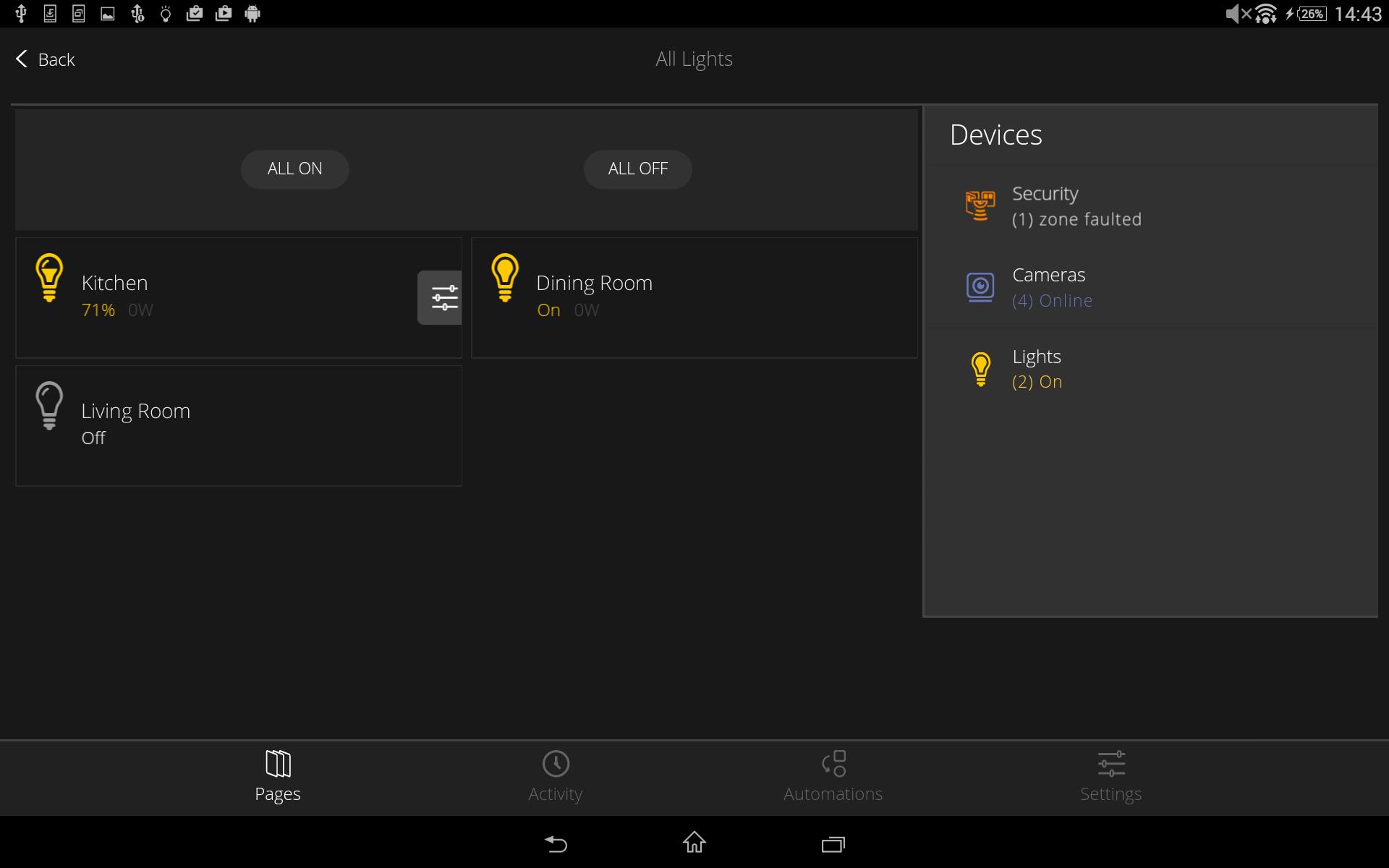Open the Lights device bulb icon

tap(980, 369)
